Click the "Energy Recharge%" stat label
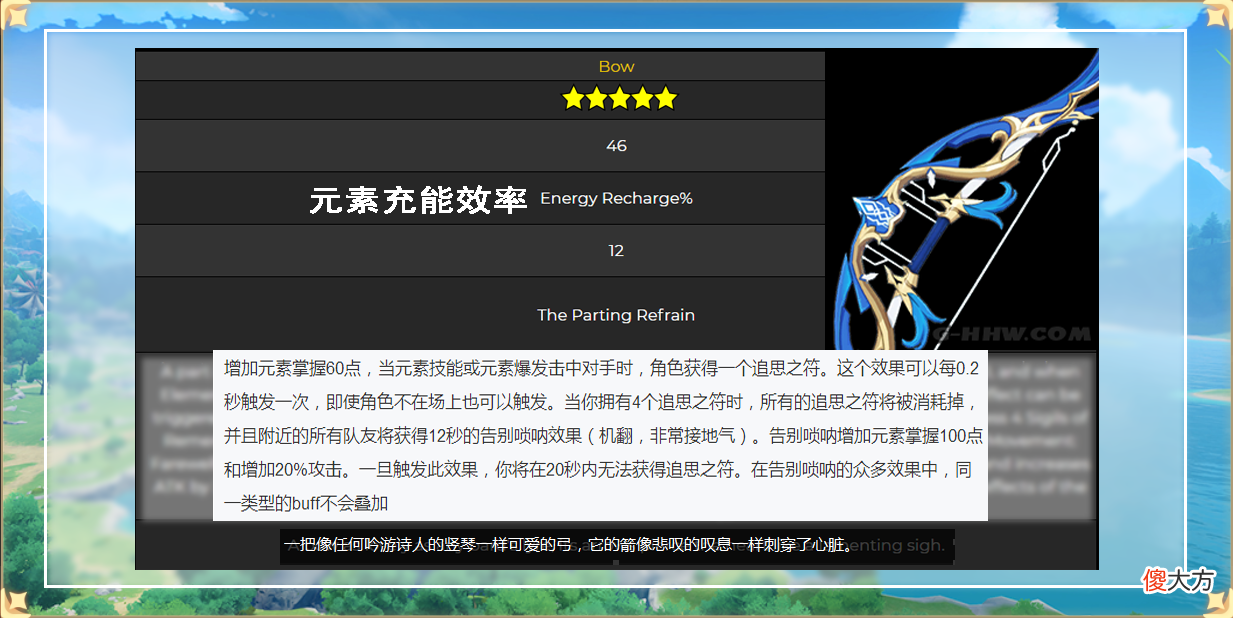Image resolution: width=1233 pixels, height=618 pixels. coord(616,198)
